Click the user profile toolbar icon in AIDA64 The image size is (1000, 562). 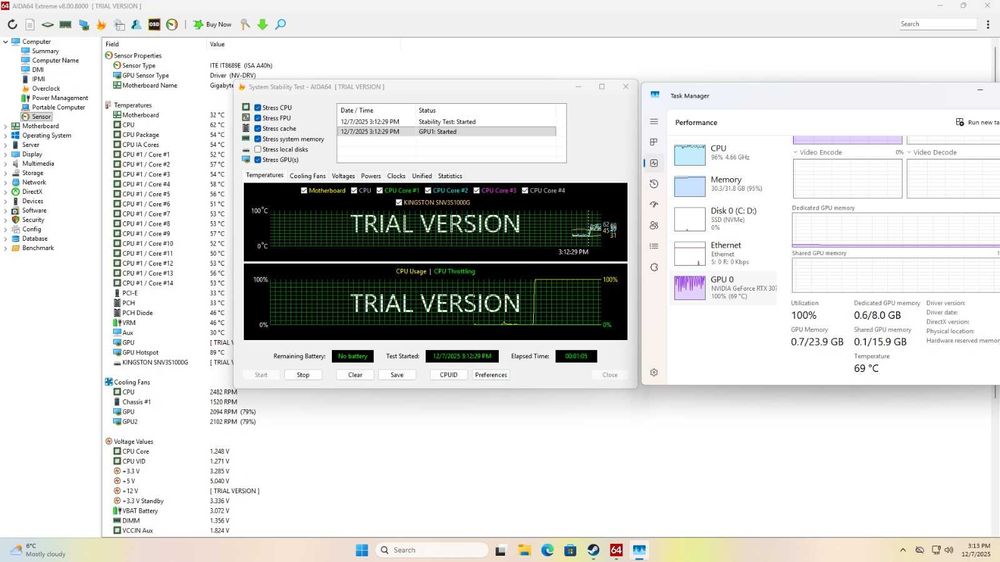pos(136,24)
